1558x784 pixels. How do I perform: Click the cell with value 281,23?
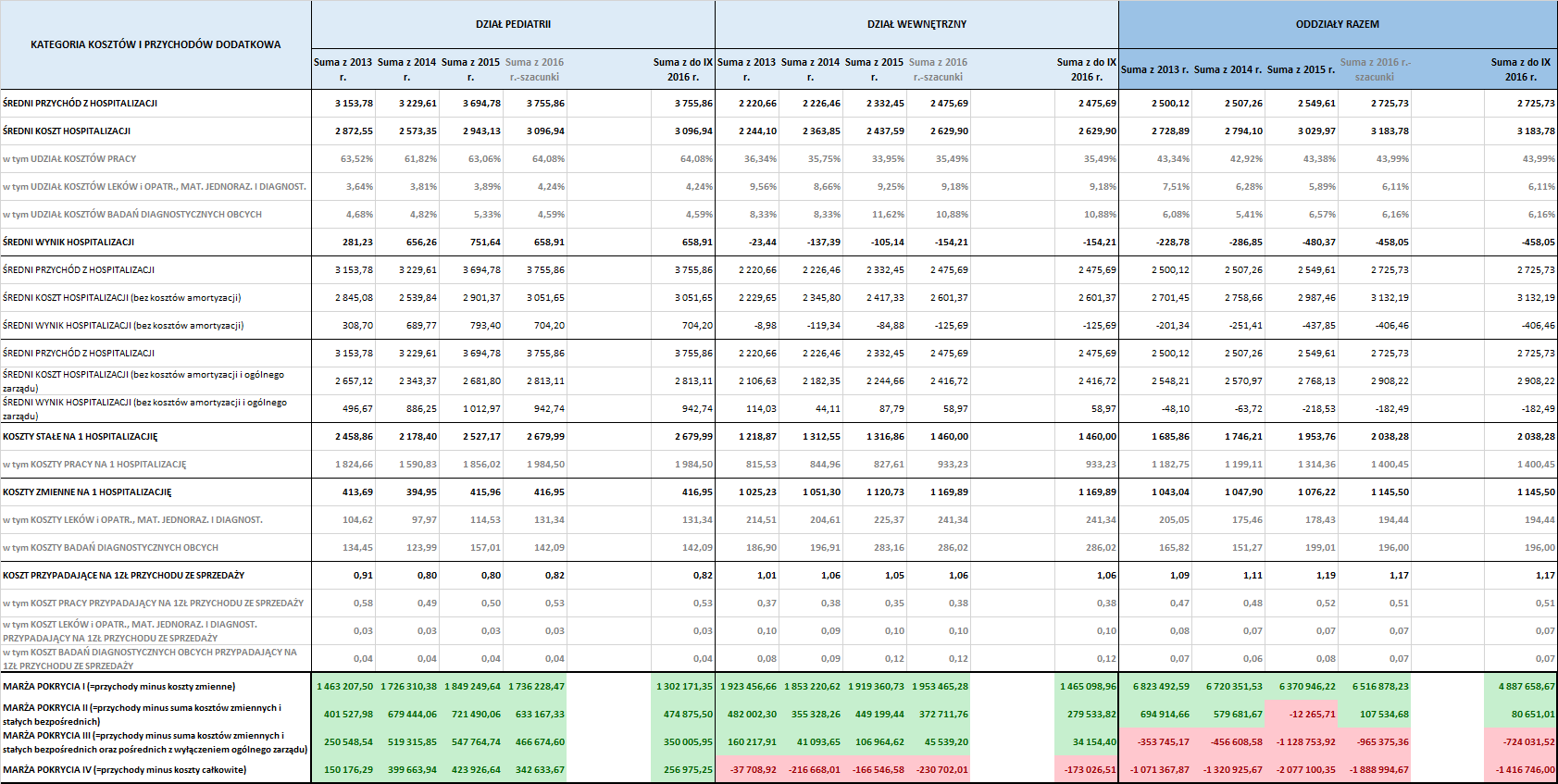[x=343, y=243]
